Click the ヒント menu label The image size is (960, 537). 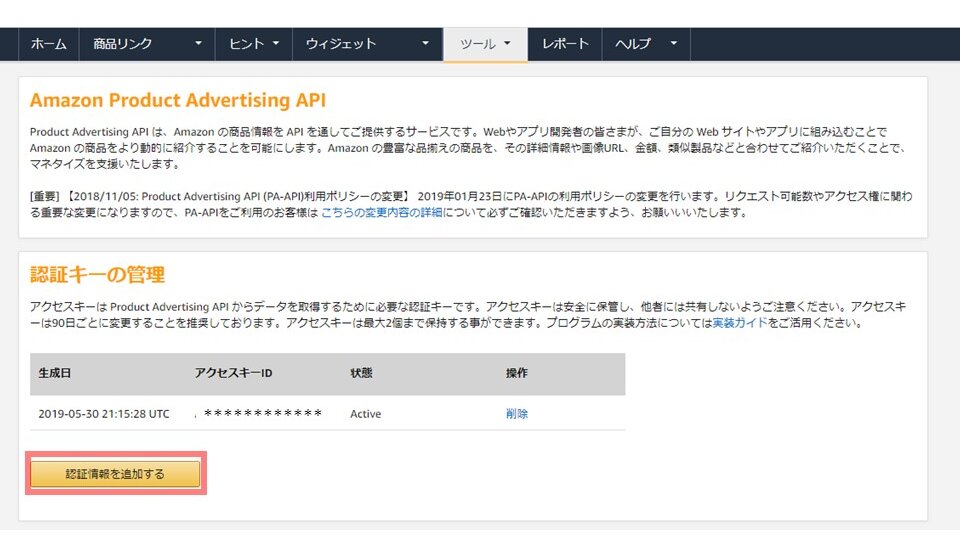(246, 44)
